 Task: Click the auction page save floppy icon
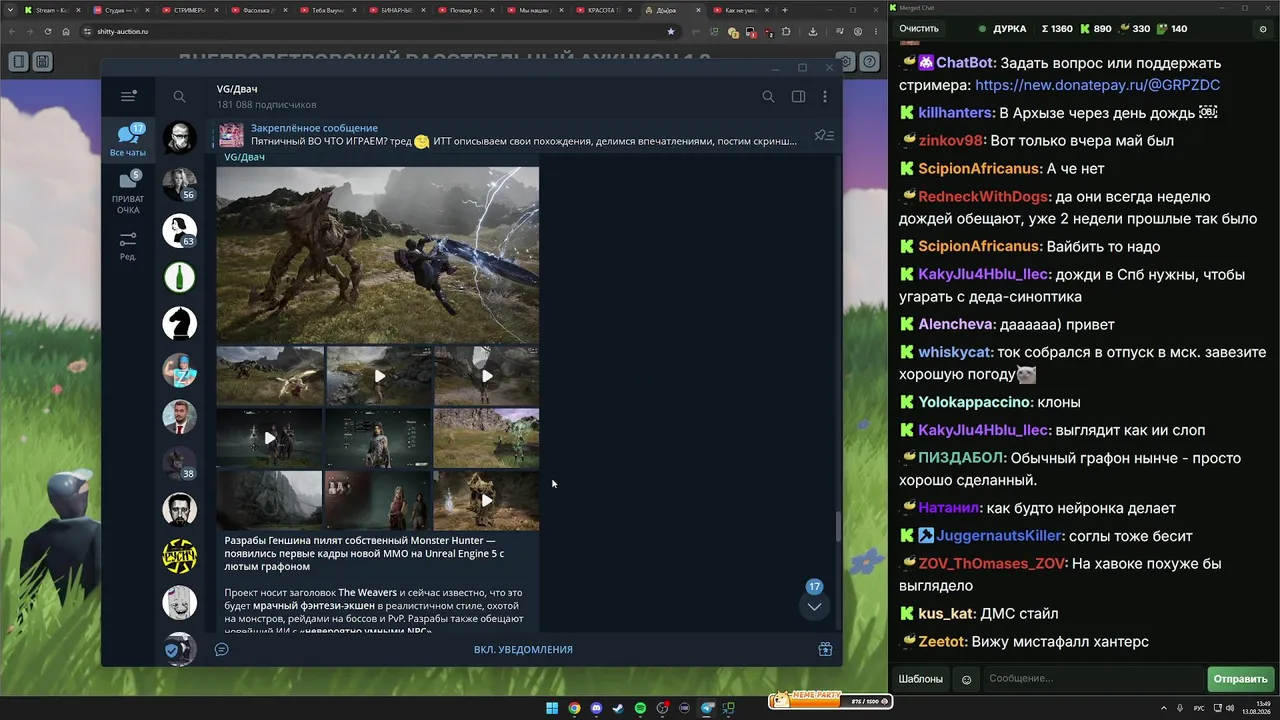(x=42, y=62)
